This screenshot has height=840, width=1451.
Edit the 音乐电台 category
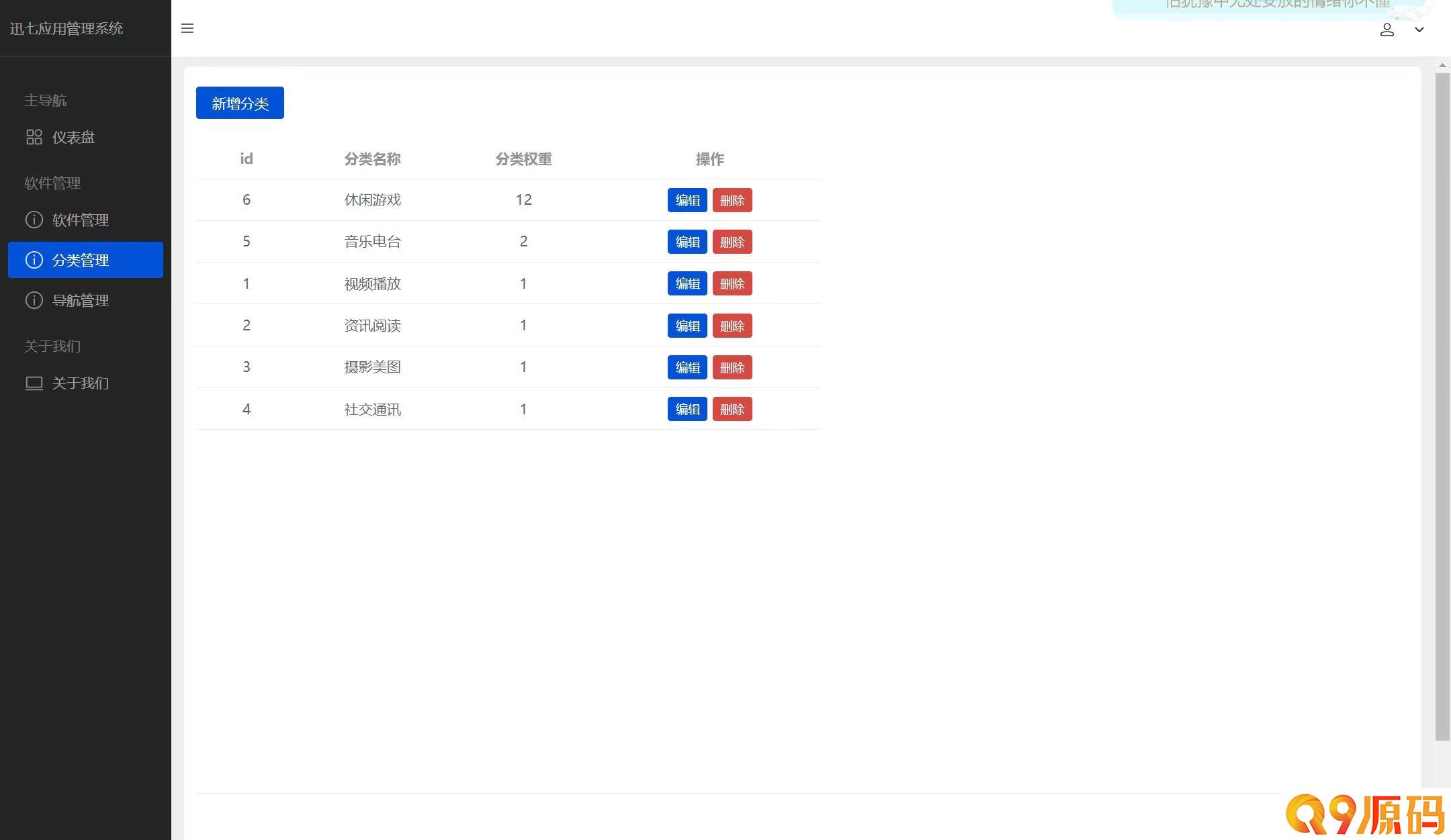click(x=687, y=242)
